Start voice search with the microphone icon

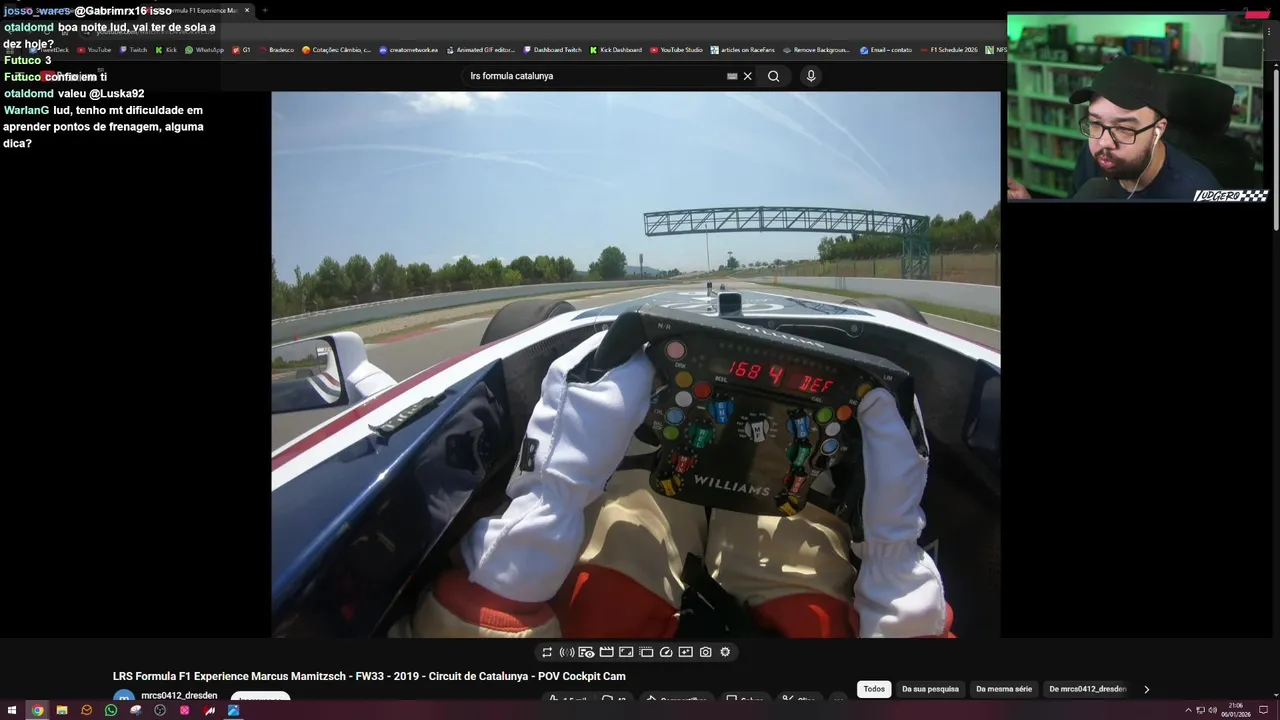click(x=811, y=76)
